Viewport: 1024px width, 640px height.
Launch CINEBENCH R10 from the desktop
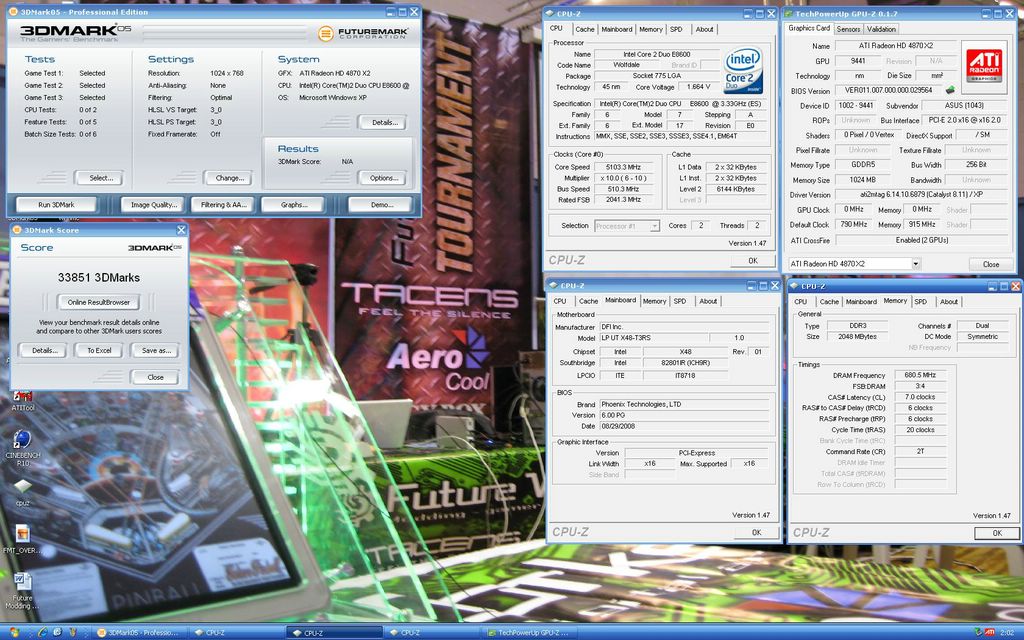(x=22, y=447)
